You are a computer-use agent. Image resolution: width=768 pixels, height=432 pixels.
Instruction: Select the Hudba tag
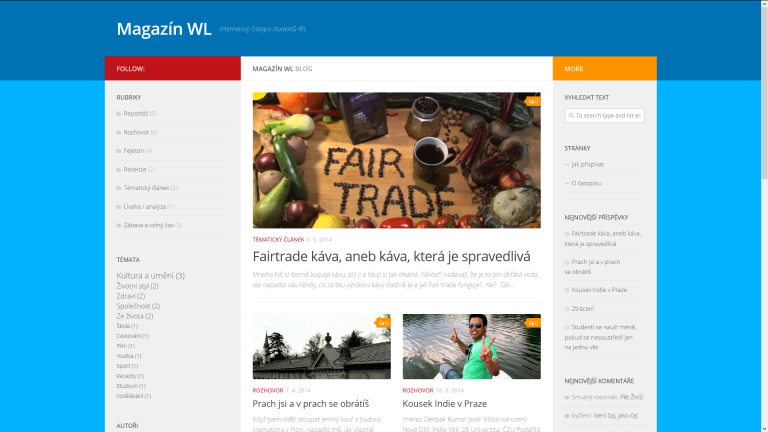click(x=129, y=356)
